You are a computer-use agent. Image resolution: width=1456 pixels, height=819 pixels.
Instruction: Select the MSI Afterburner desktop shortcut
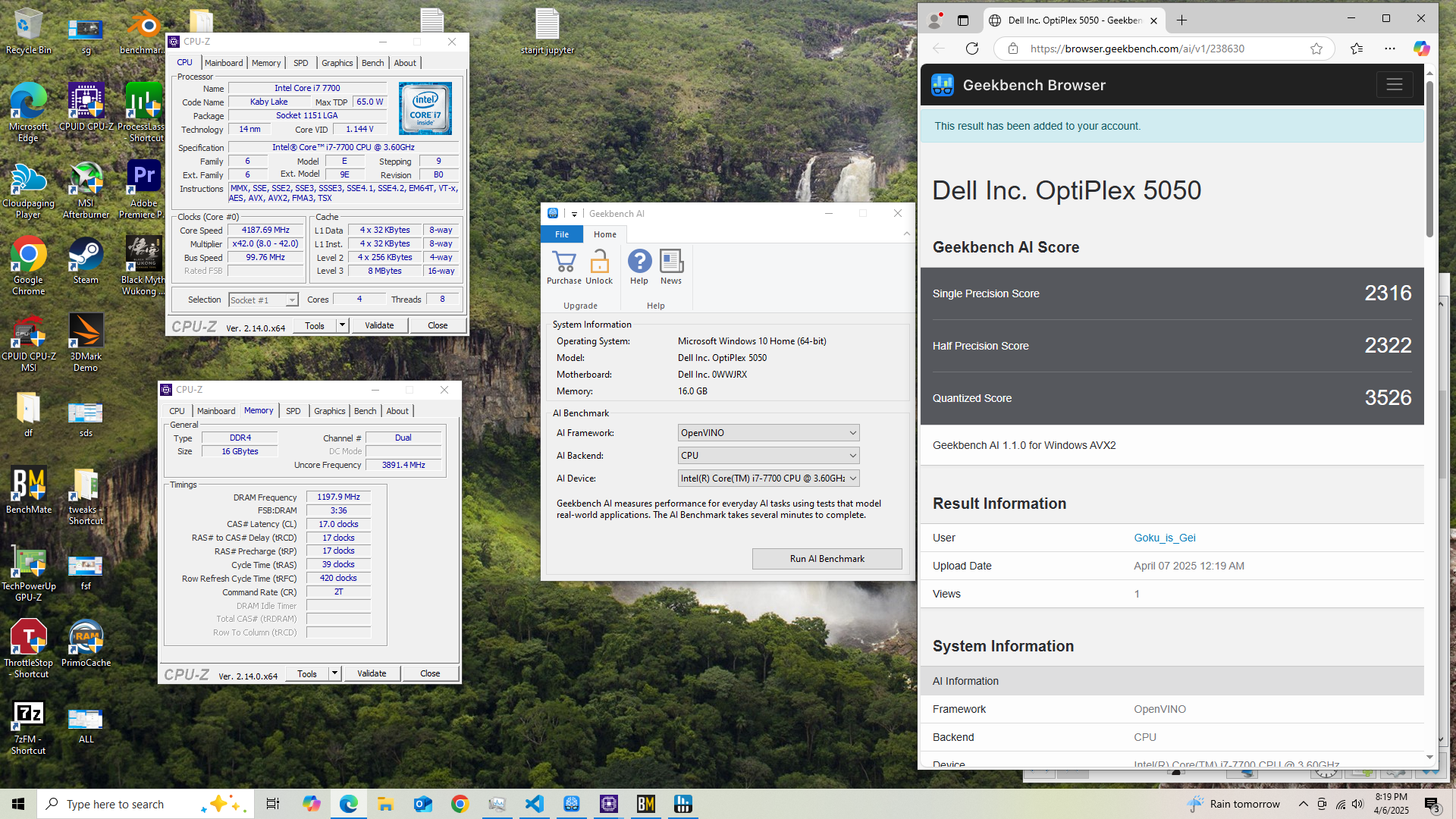coord(86,190)
